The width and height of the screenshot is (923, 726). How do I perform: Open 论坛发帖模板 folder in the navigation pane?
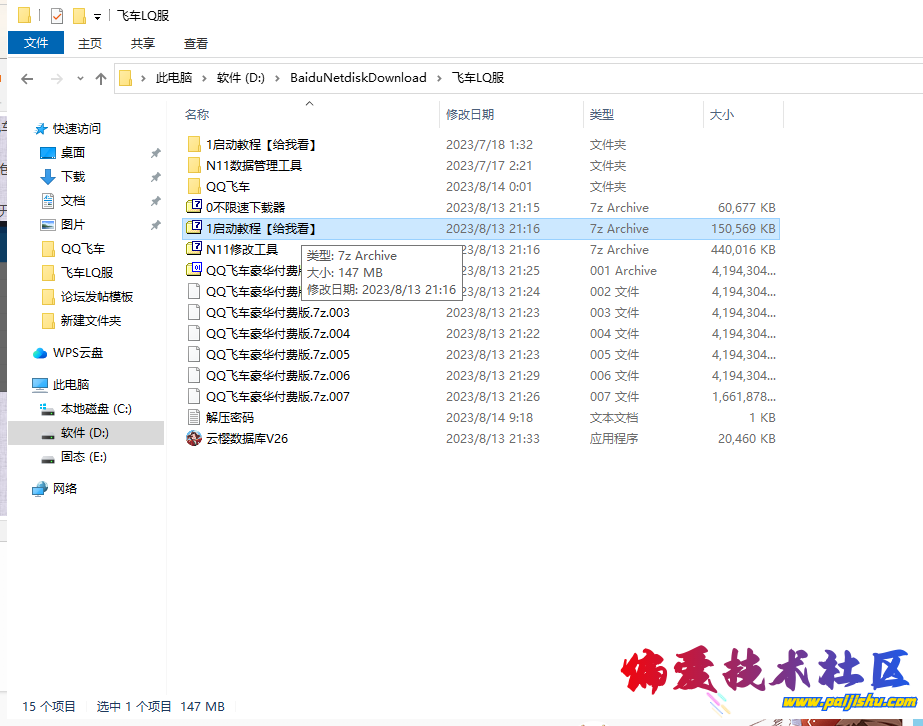(x=97, y=297)
